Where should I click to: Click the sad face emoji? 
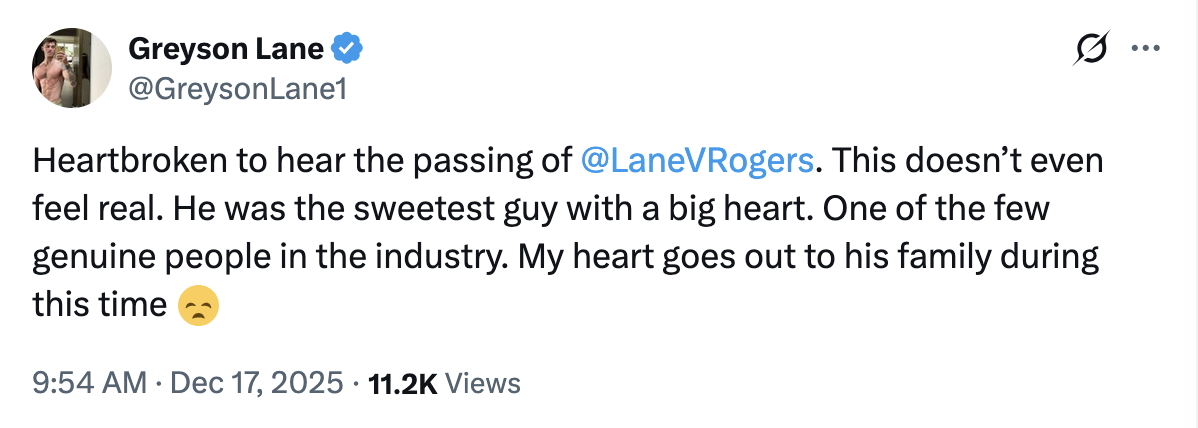tap(197, 305)
